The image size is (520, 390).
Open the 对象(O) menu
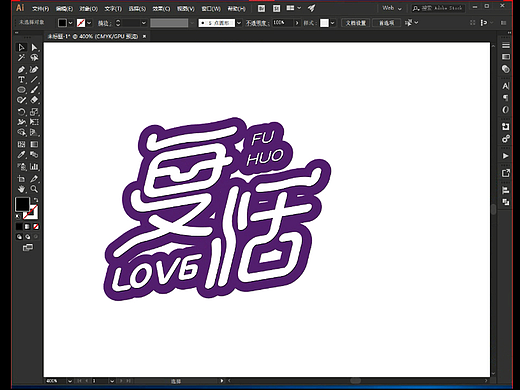(x=89, y=9)
